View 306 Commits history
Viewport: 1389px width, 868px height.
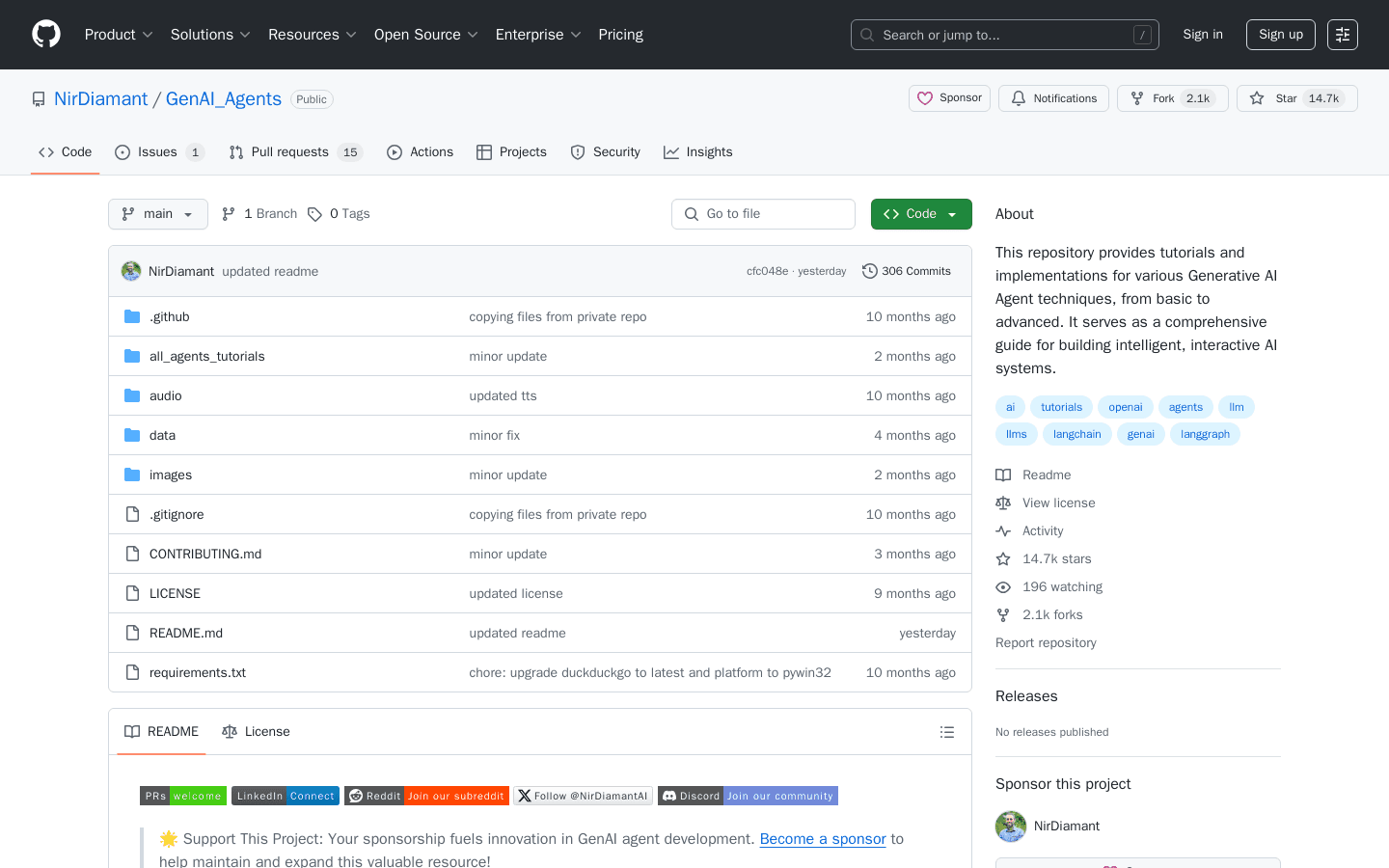point(907,271)
